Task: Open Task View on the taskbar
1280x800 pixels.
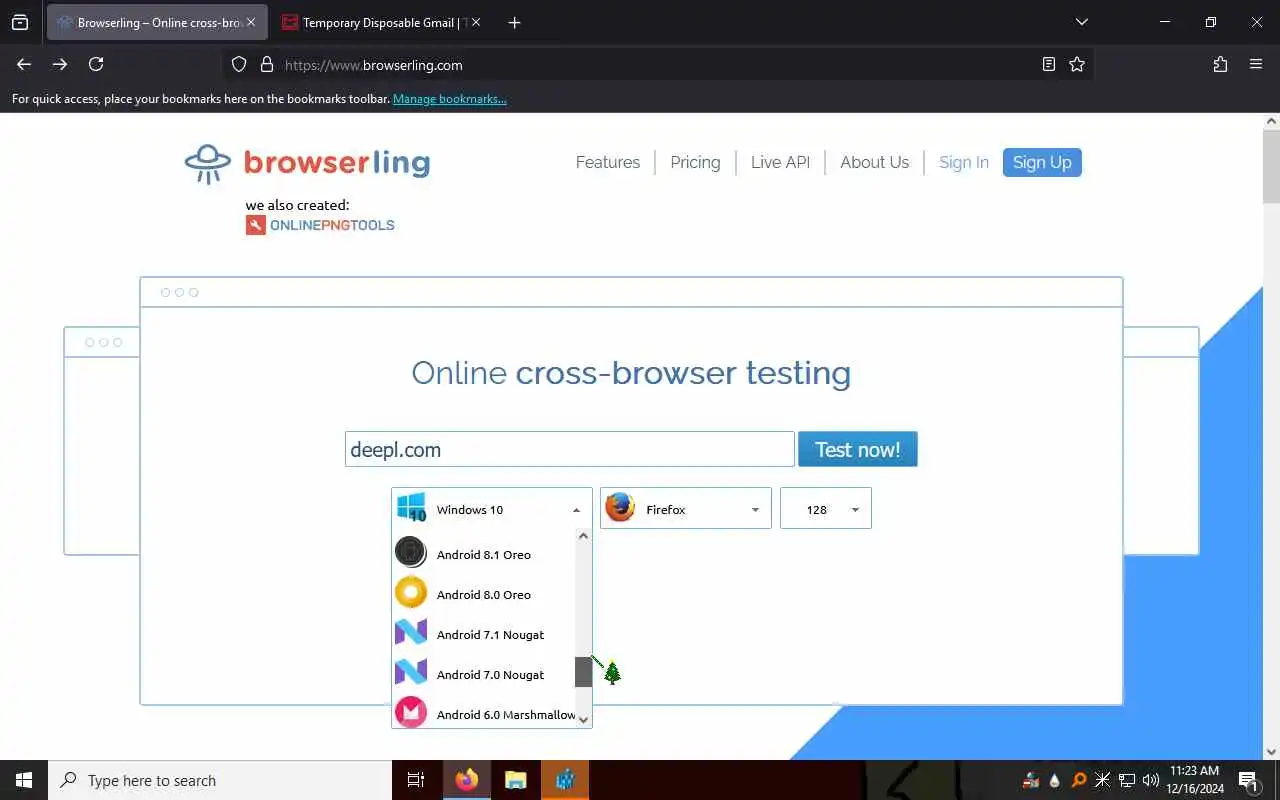Action: (416, 780)
